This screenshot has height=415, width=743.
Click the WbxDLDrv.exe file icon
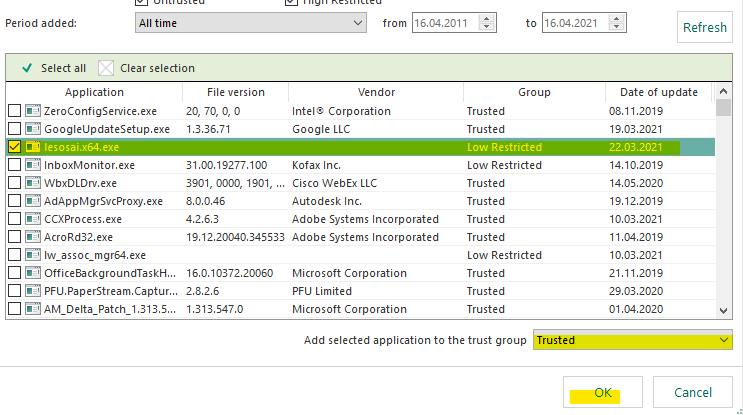coord(32,183)
